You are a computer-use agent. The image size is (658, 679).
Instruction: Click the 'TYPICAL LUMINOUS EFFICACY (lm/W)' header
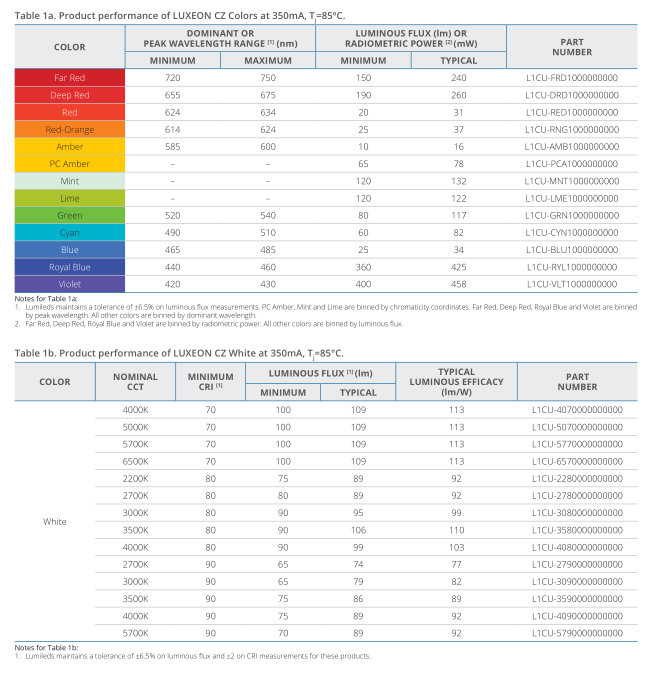[x=456, y=382]
